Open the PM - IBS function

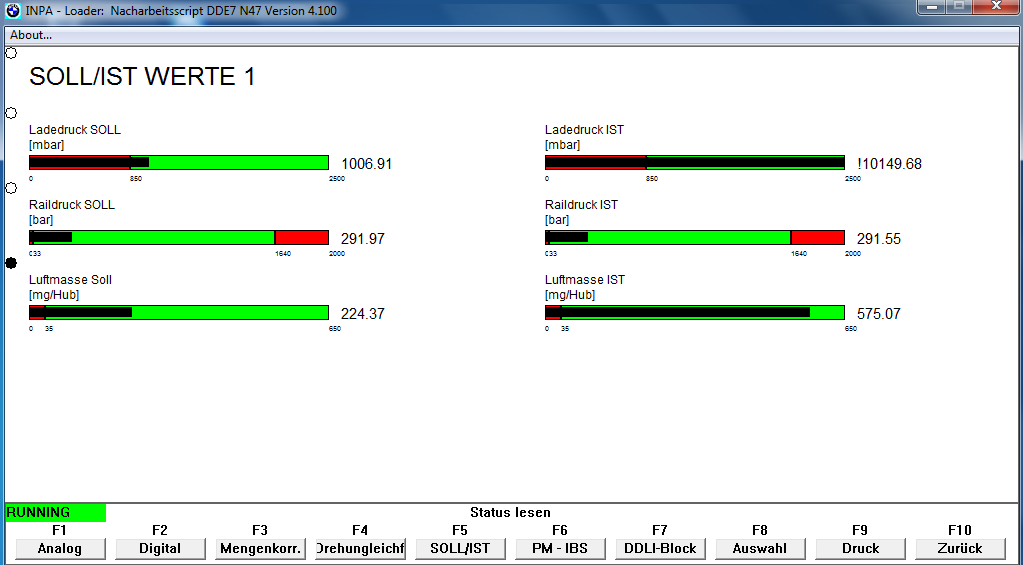click(x=560, y=548)
